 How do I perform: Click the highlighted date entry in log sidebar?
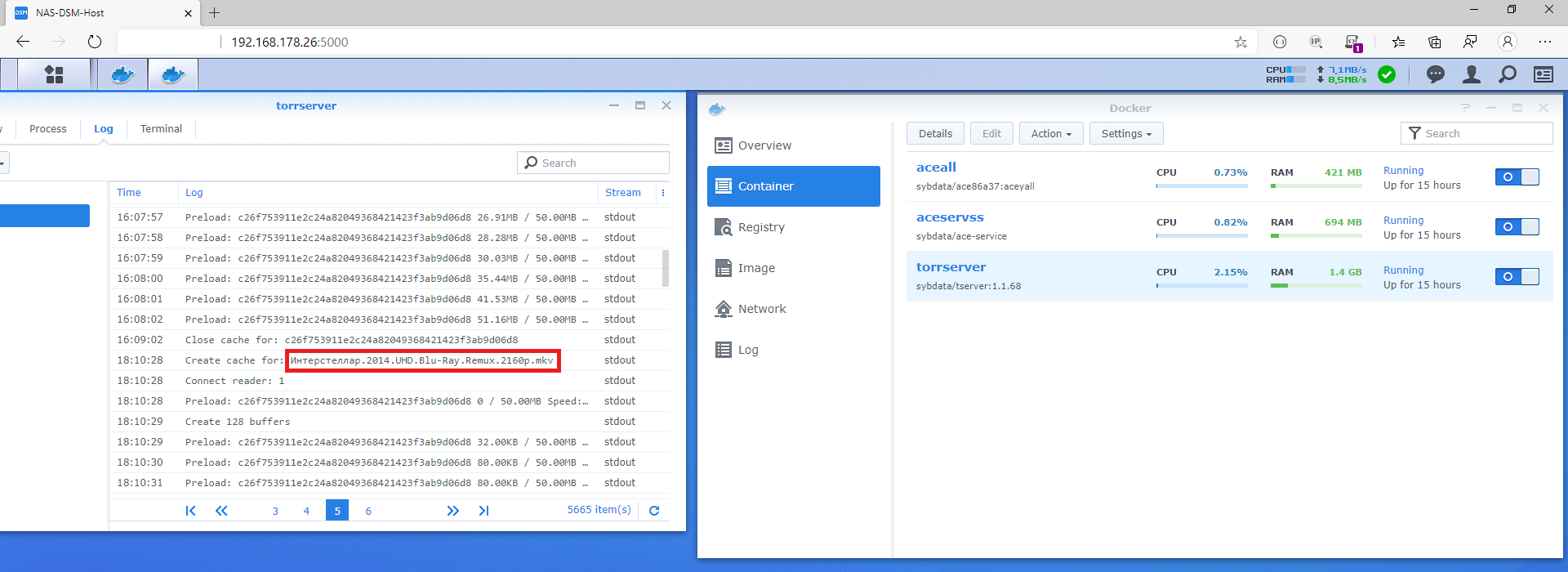[x=45, y=216]
